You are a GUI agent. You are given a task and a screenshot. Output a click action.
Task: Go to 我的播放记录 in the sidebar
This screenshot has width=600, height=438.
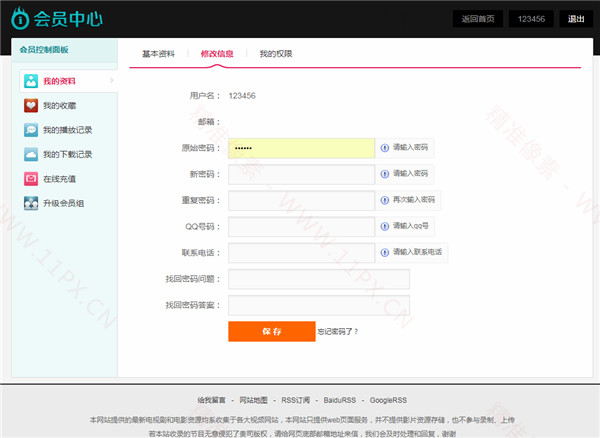tap(67, 130)
